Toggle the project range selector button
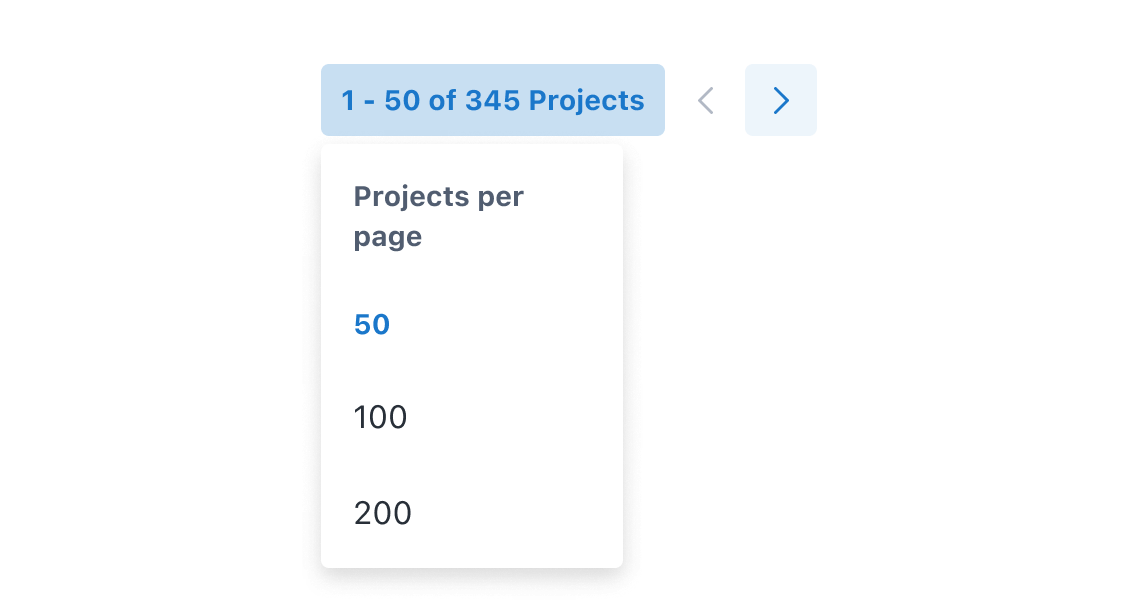 [492, 100]
